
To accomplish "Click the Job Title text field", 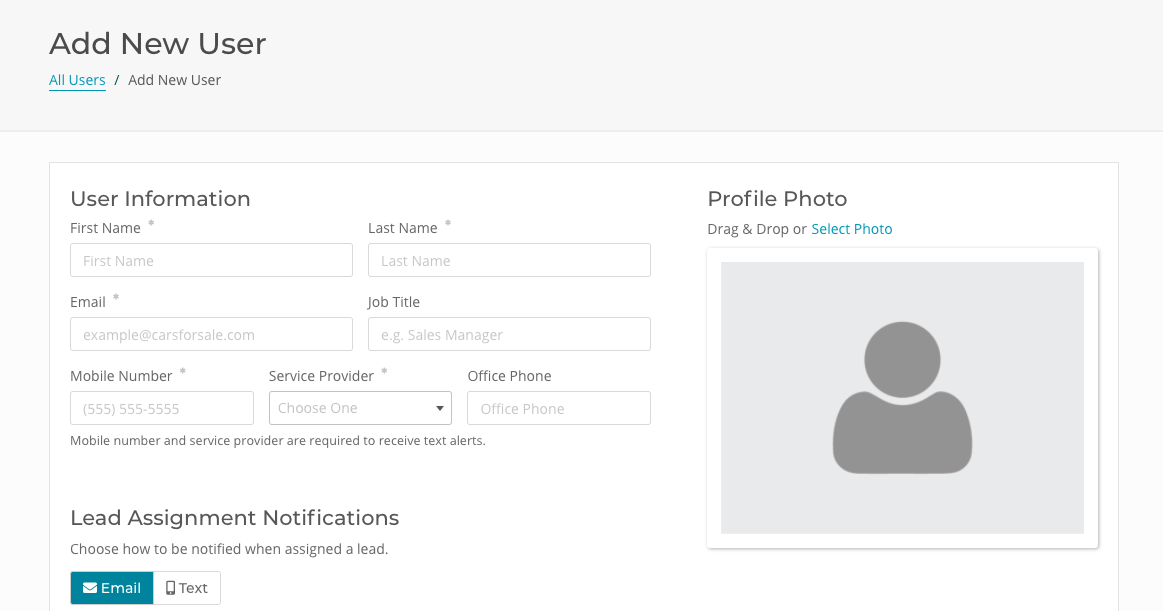I will pos(509,334).
